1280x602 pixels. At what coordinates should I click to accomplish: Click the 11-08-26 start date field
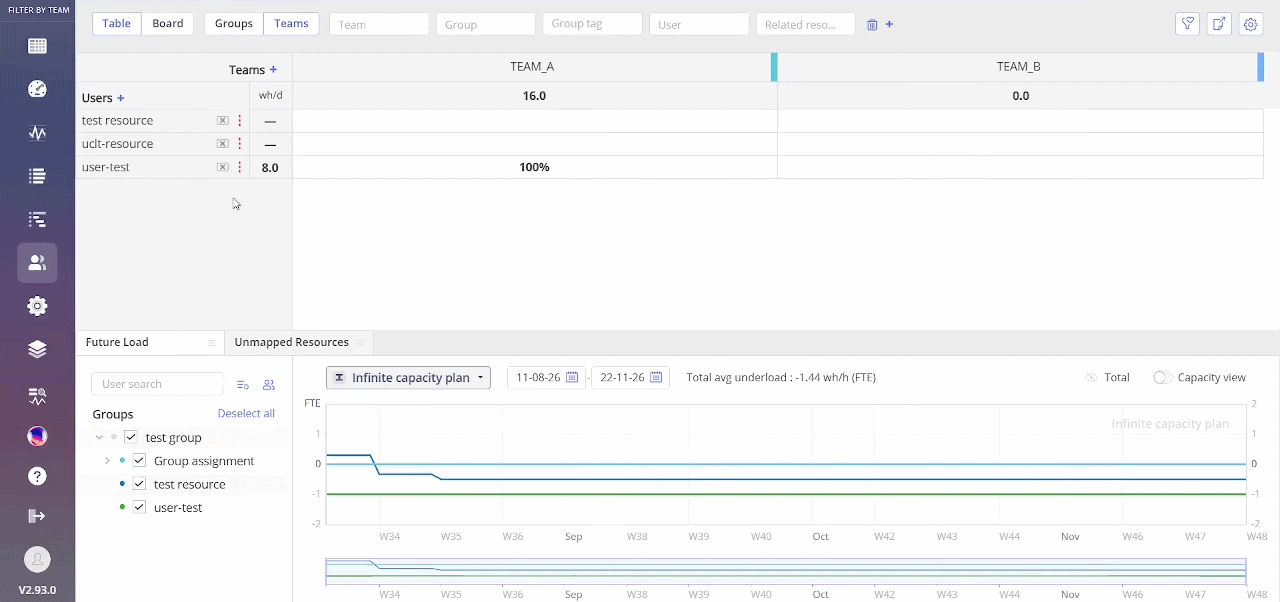click(545, 377)
